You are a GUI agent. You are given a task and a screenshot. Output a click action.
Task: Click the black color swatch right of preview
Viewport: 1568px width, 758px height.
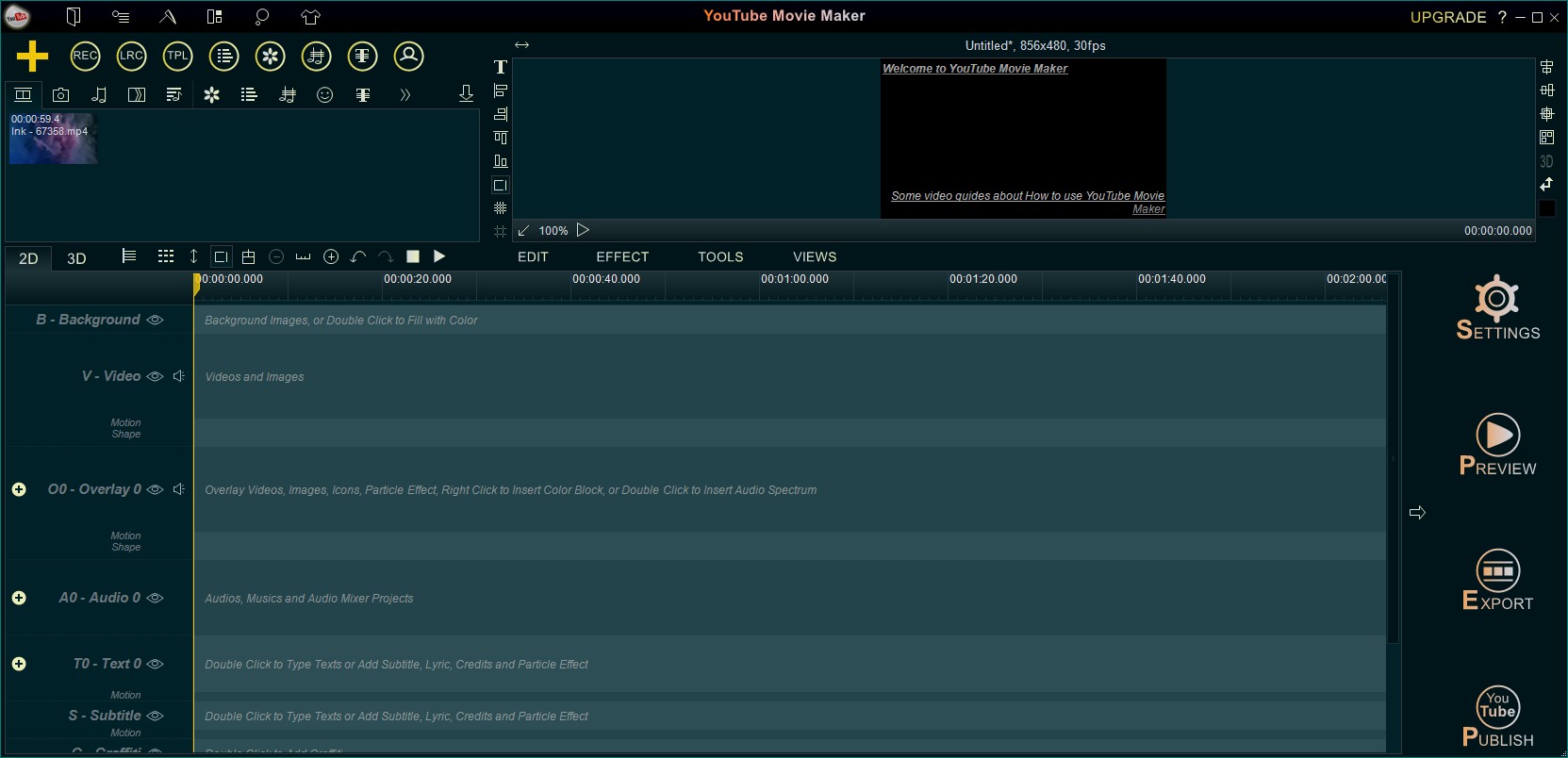point(1547,208)
